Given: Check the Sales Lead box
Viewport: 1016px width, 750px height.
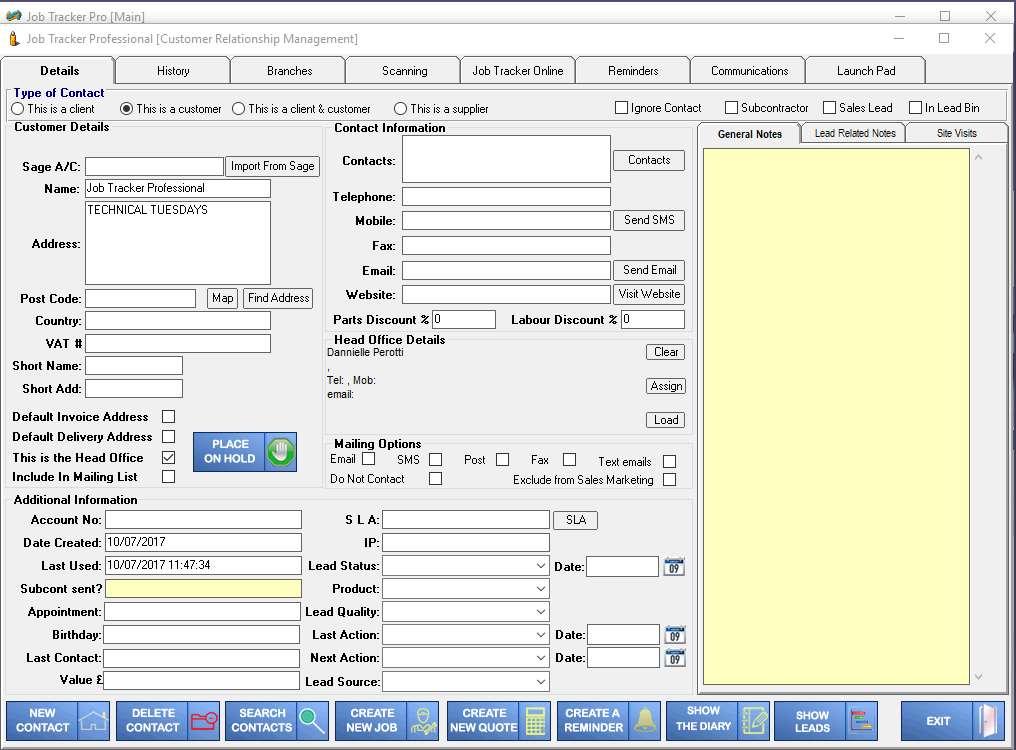Looking at the screenshot, I should (829, 108).
